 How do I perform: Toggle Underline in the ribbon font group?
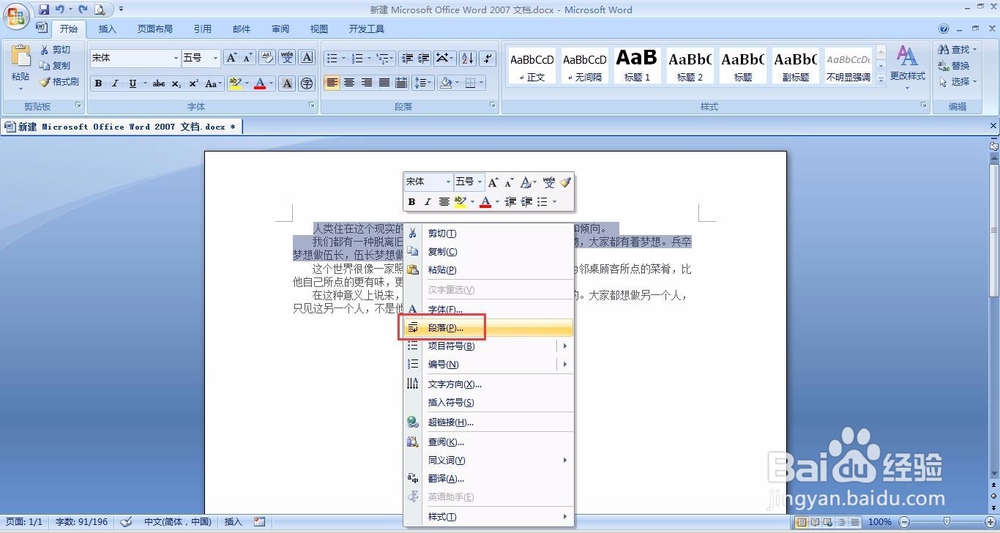pos(132,84)
